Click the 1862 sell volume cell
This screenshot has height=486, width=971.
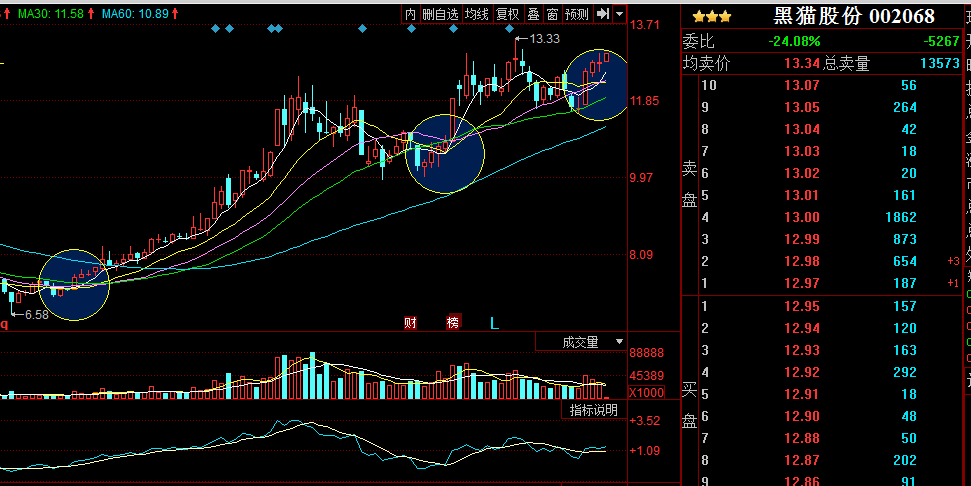901,217
